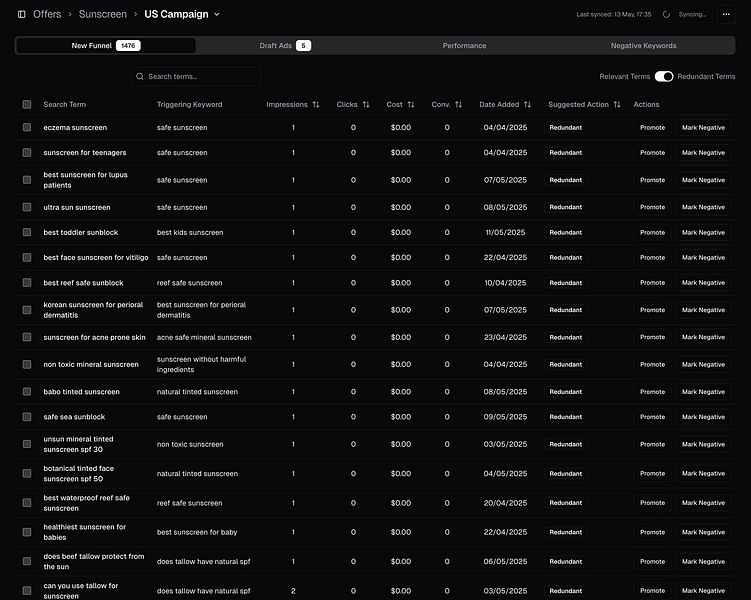
Task: Check the select-all header checkbox
Action: pos(27,104)
